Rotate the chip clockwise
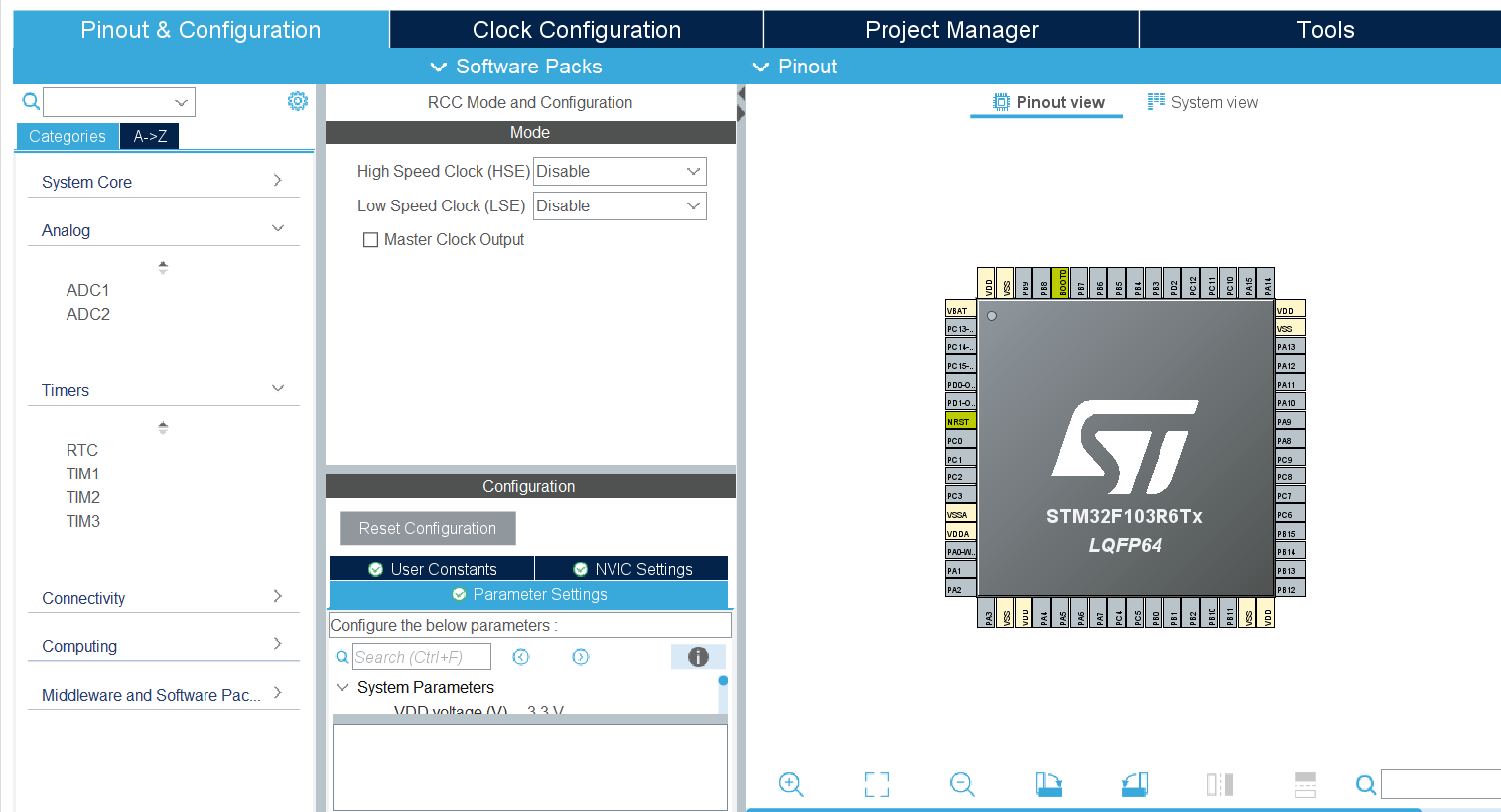The image size is (1501, 812). click(1048, 784)
